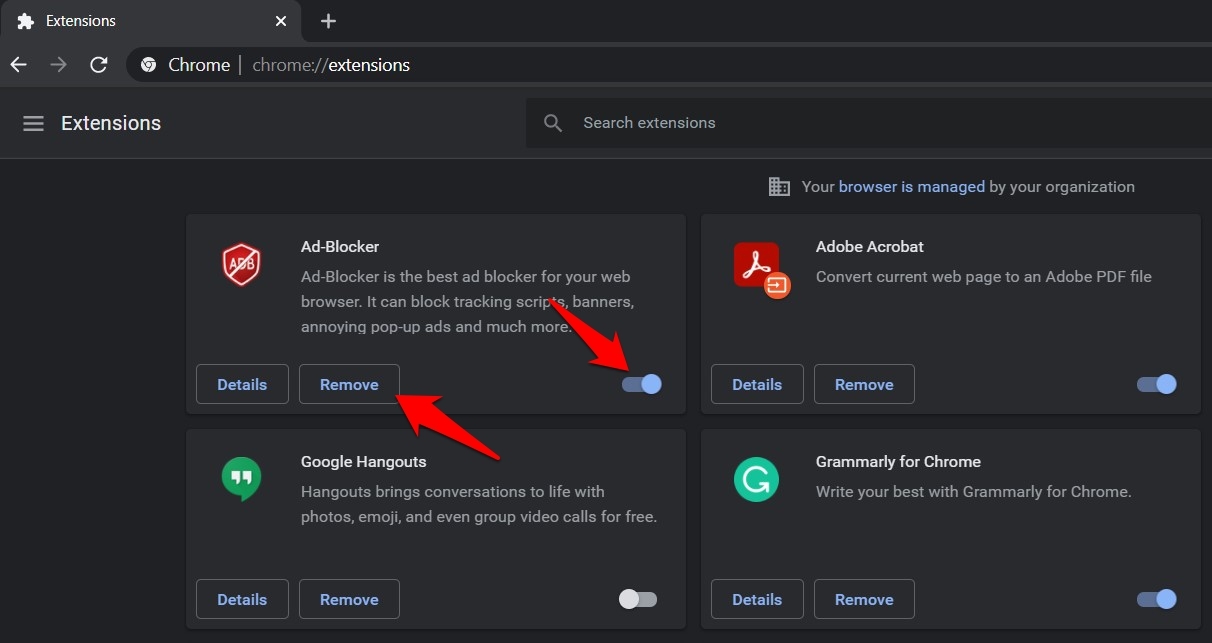Screen dimensions: 1212x643
Task: Switch off the Grammarly for Chrome toggle
Action: point(1157,599)
